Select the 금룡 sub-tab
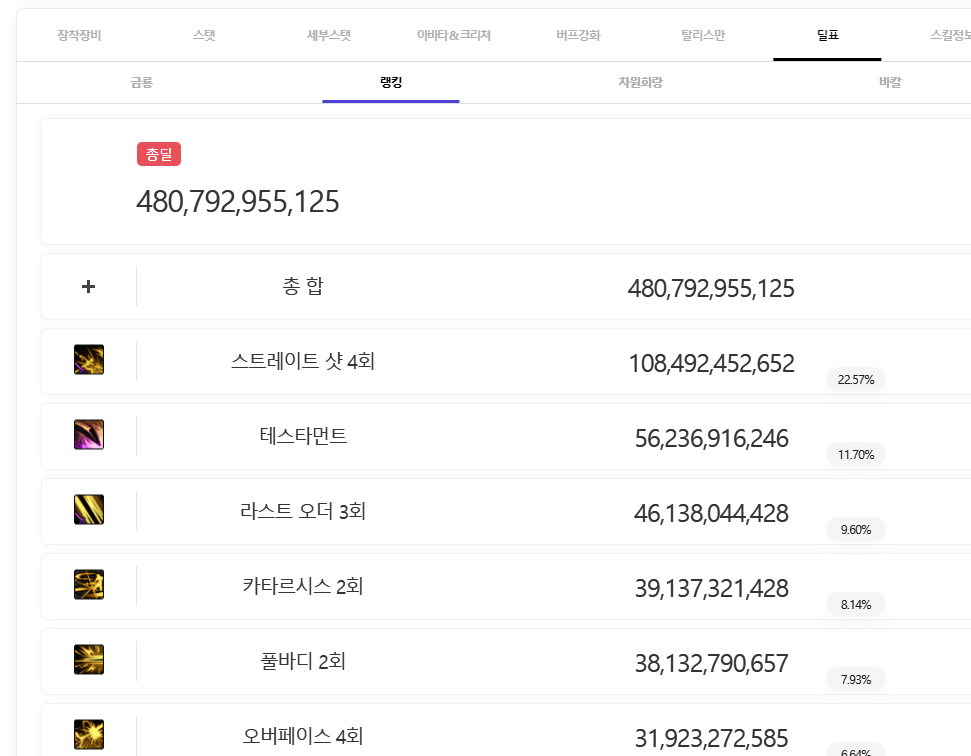The image size is (971, 756). tap(141, 83)
